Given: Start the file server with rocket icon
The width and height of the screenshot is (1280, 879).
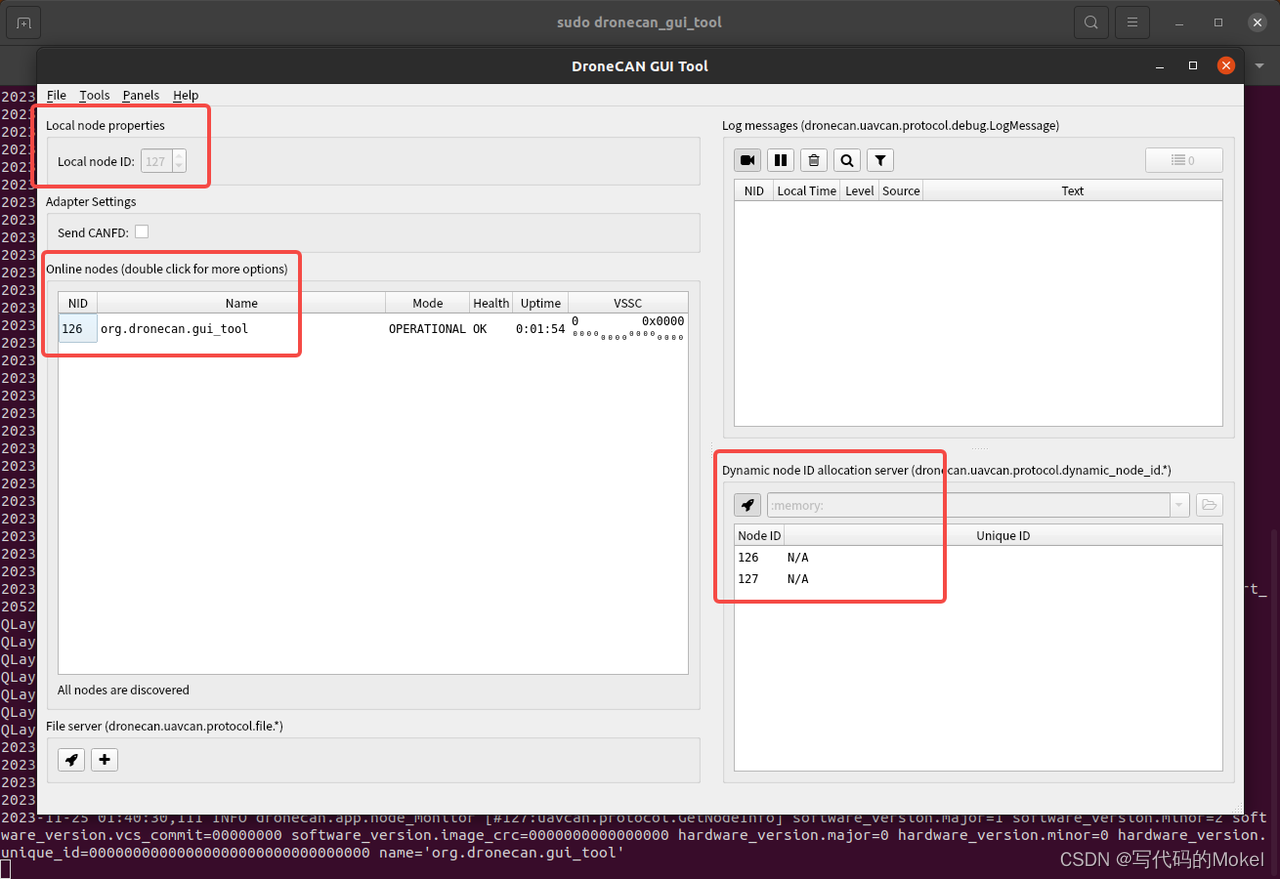Looking at the screenshot, I should click(70, 759).
